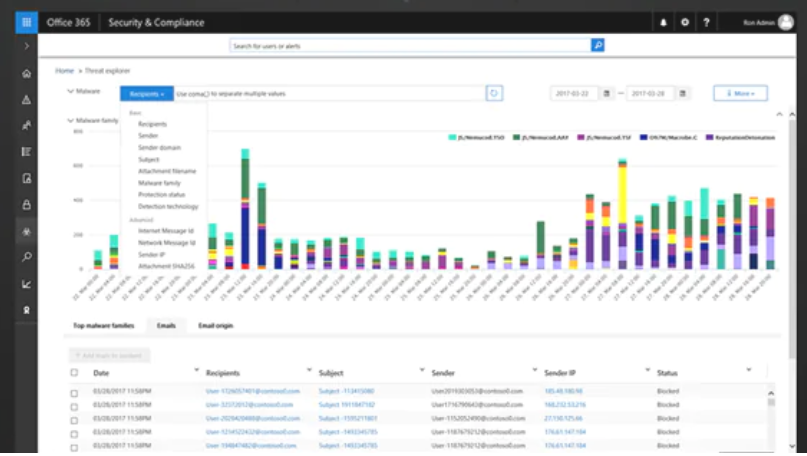This screenshot has width=807, height=456.
Task: Open the Sender IP column filter arrow
Action: (x=647, y=370)
